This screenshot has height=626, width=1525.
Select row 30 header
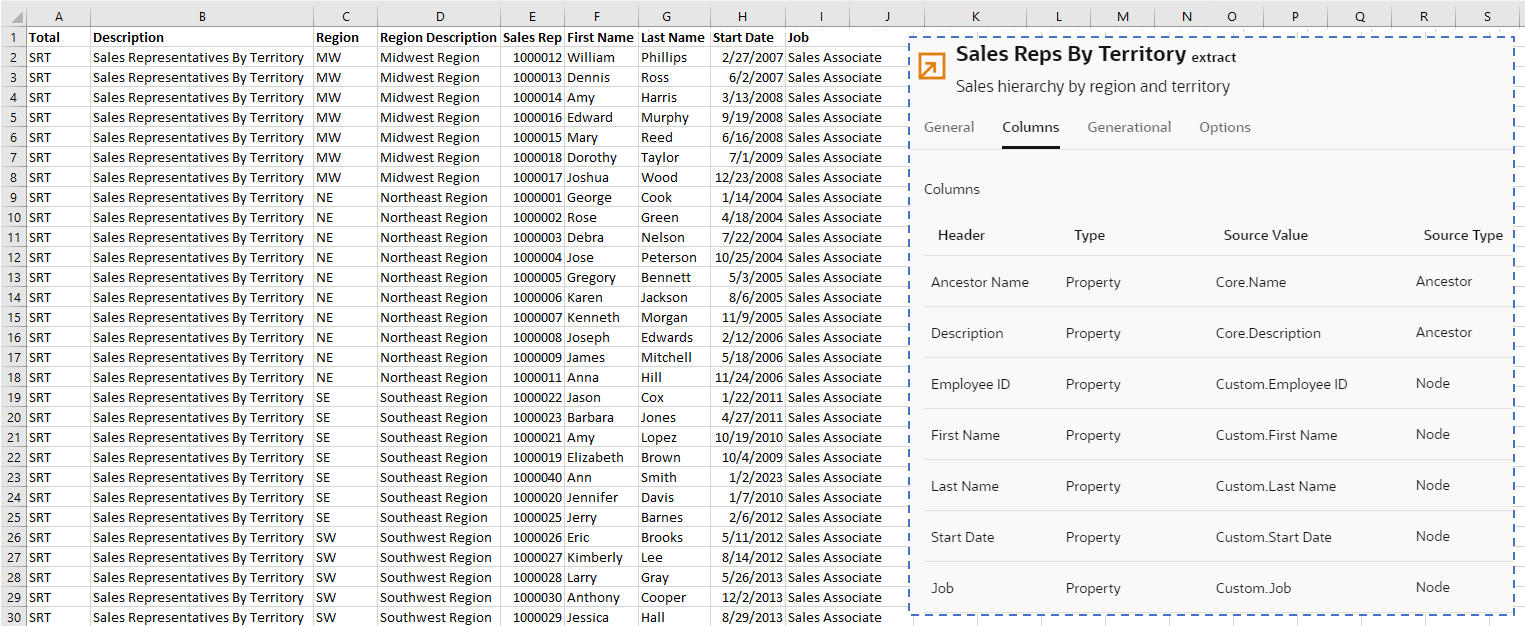point(13,617)
